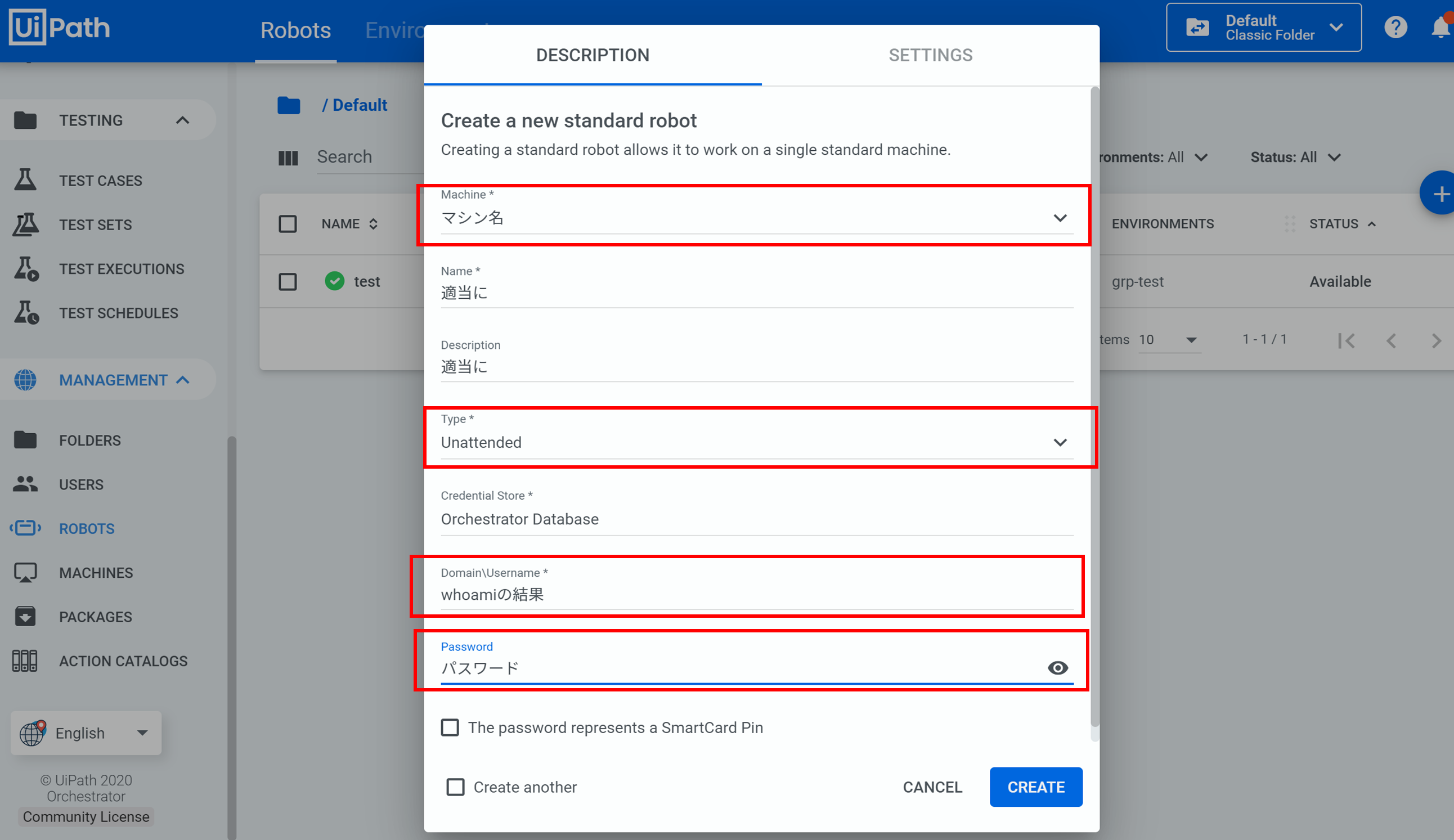Image resolution: width=1454 pixels, height=840 pixels.
Task: Switch to the Settings tab
Action: click(930, 55)
